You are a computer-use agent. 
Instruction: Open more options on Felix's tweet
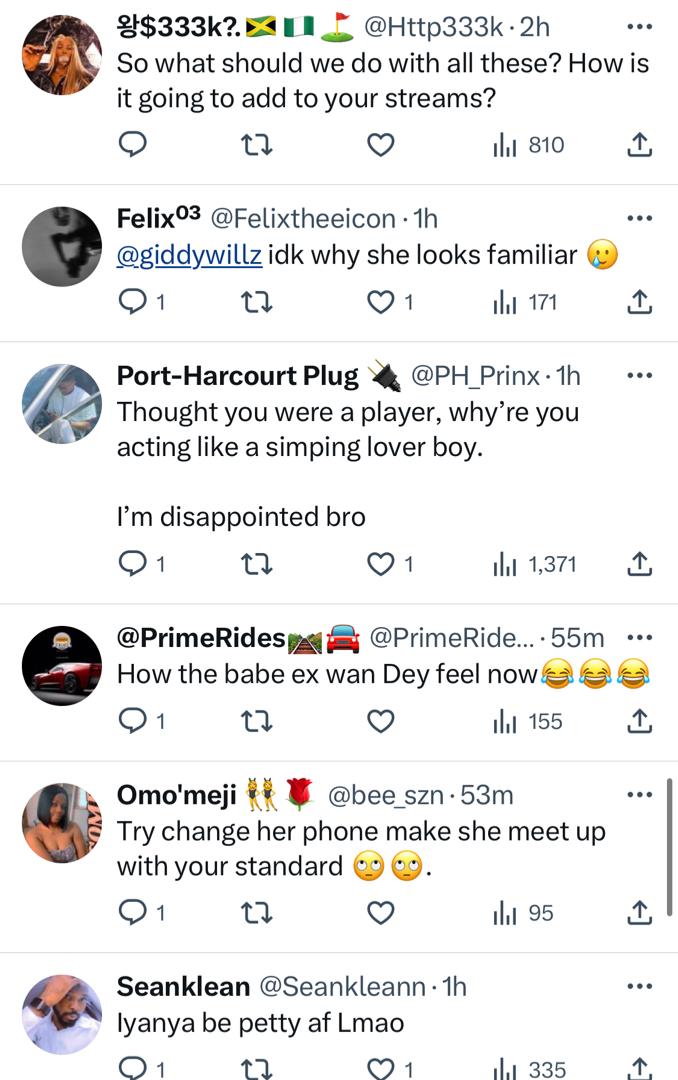click(638, 218)
